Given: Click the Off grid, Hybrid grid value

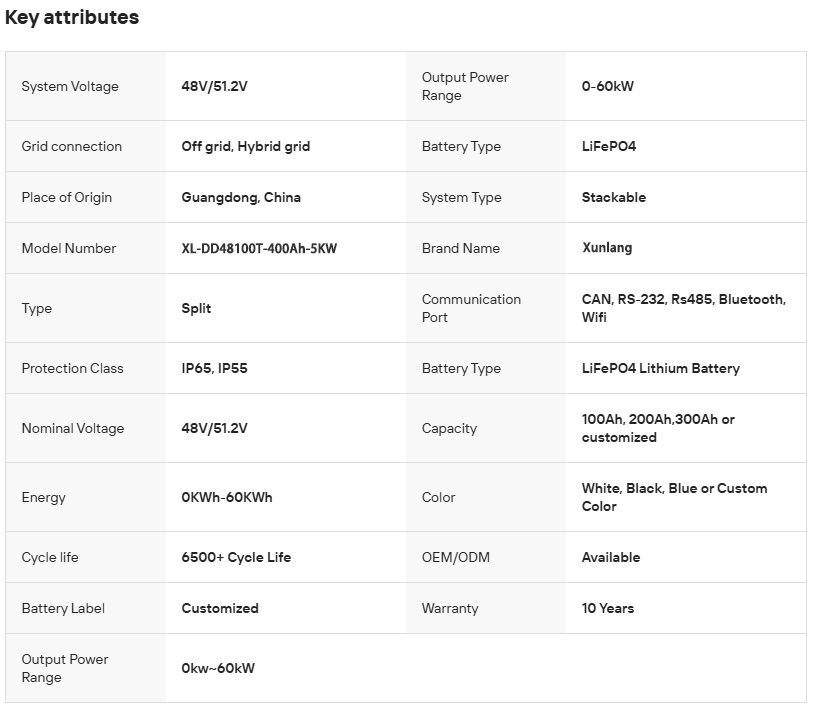Looking at the screenshot, I should click(x=245, y=146).
